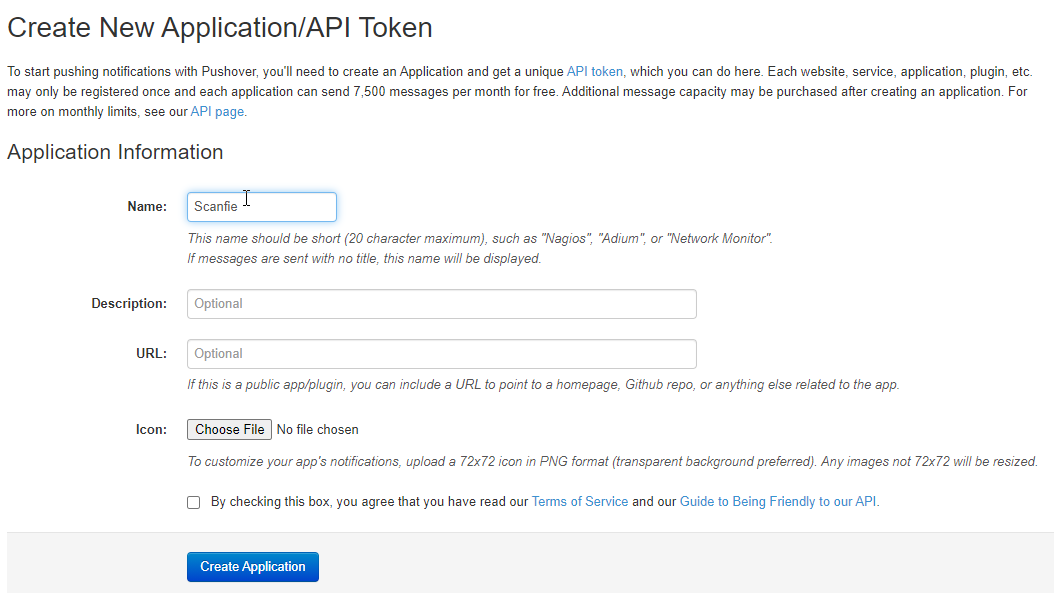Screen dimensions: 1054x593
Task: Check the Terms of Service agreement box
Action: pos(194,502)
